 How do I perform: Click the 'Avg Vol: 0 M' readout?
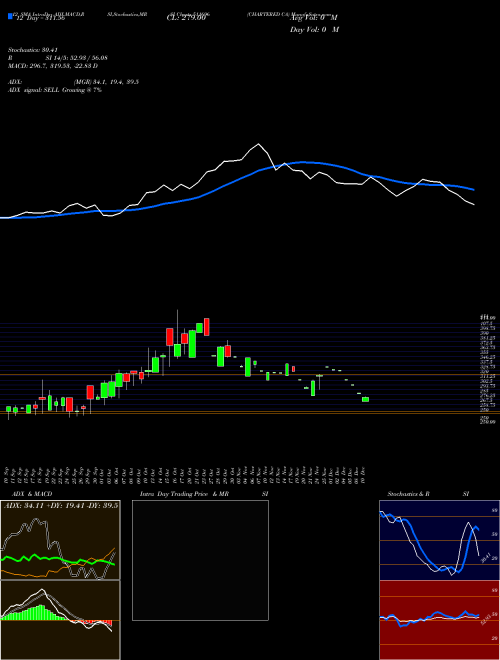[314, 18]
